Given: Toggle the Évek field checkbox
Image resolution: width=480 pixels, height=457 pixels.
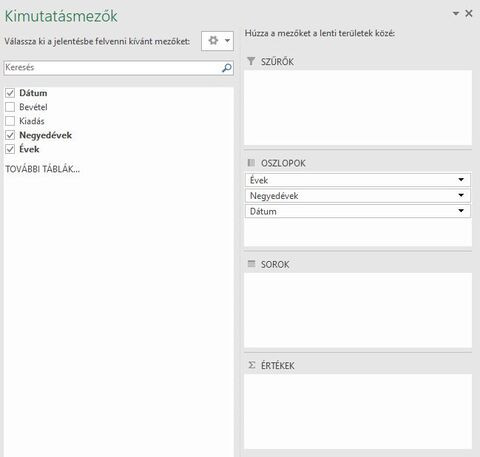Looking at the screenshot, I should coord(10,149).
